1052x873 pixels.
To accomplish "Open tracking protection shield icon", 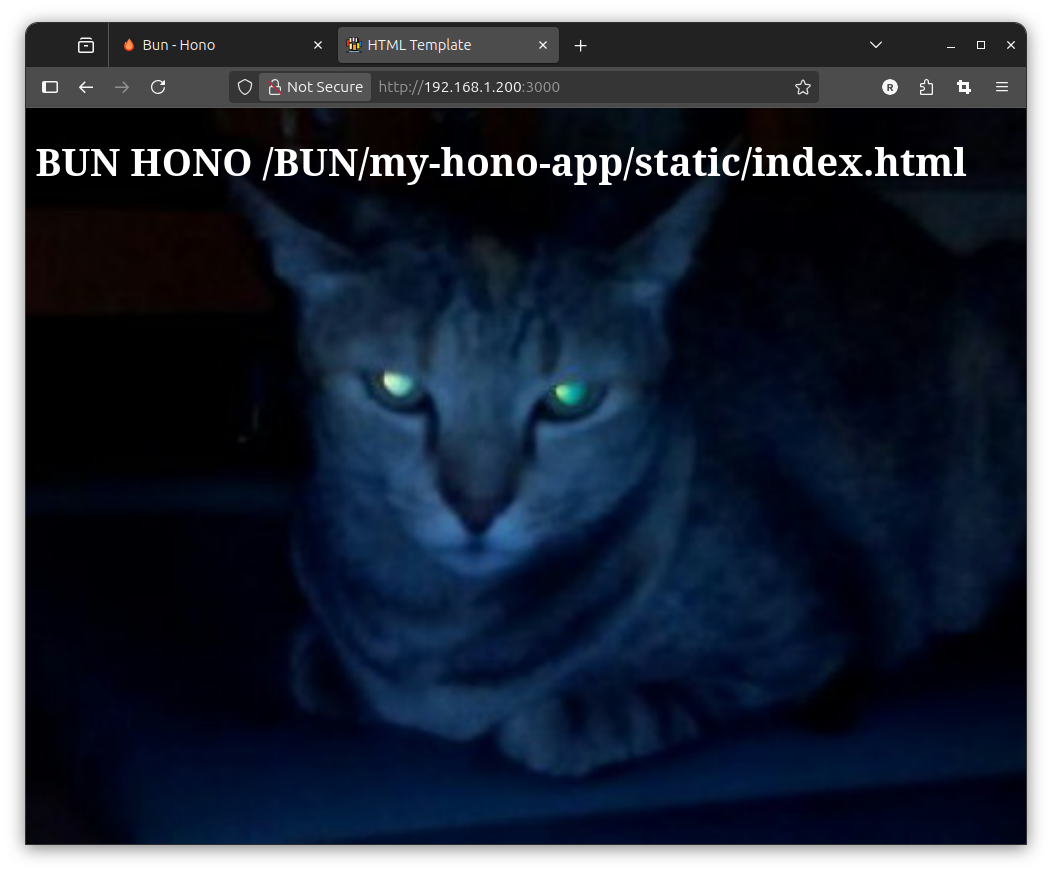I will click(245, 87).
